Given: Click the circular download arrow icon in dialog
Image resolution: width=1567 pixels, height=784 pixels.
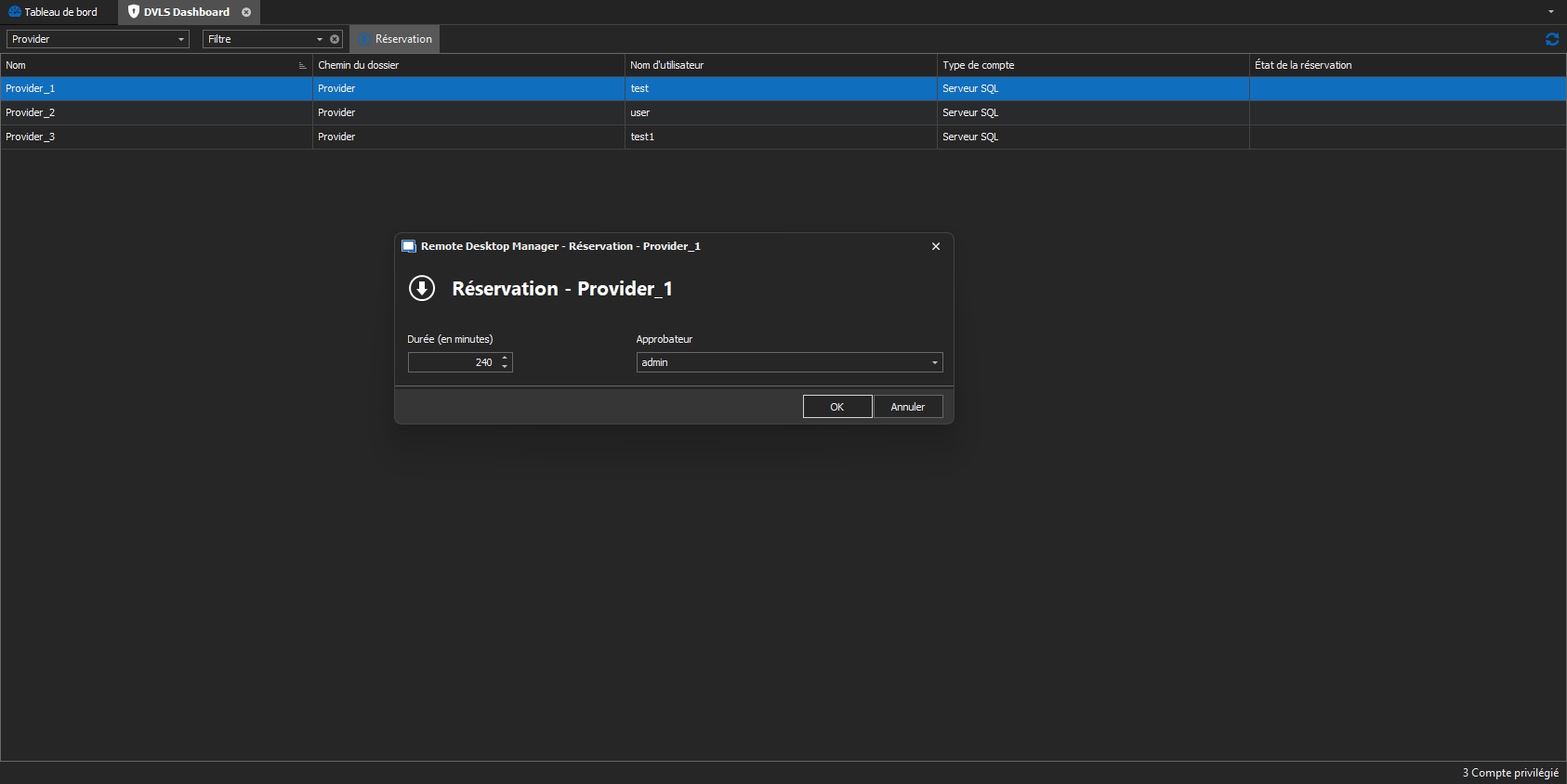Looking at the screenshot, I should click(422, 288).
